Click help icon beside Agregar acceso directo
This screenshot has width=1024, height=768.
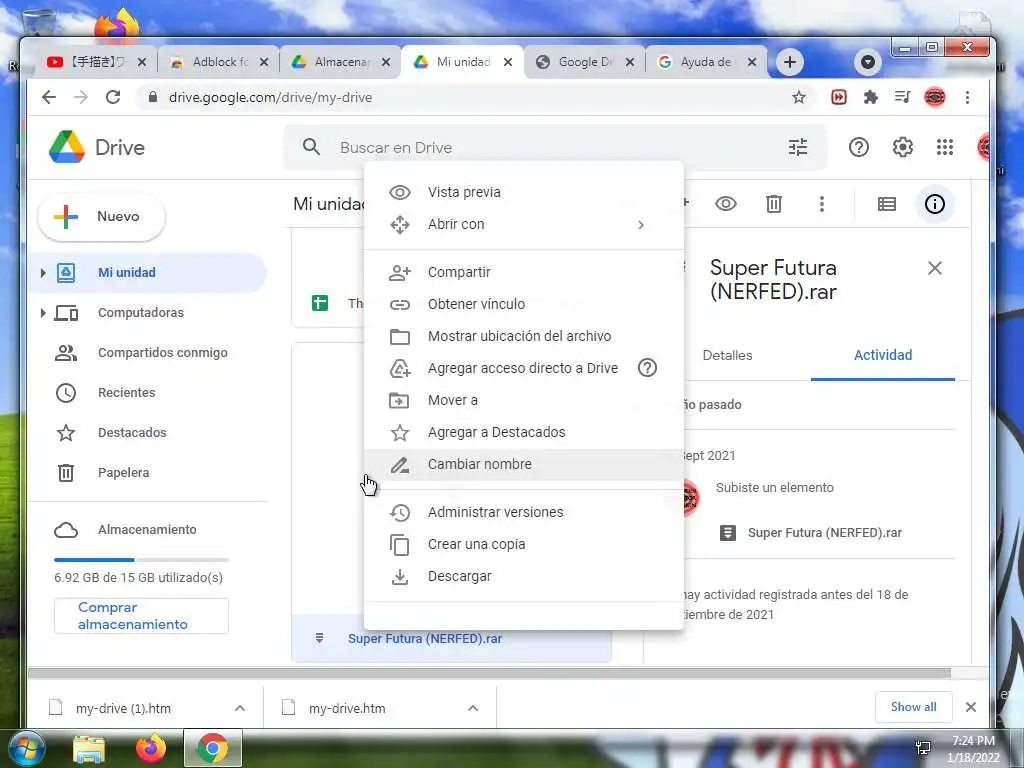[647, 368]
